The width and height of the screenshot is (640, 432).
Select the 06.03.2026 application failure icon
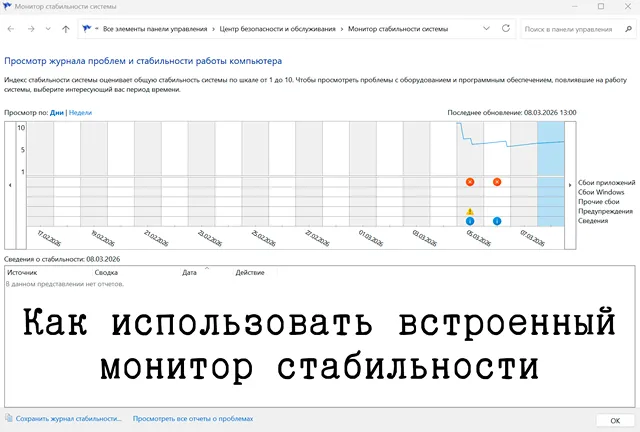[x=497, y=182]
